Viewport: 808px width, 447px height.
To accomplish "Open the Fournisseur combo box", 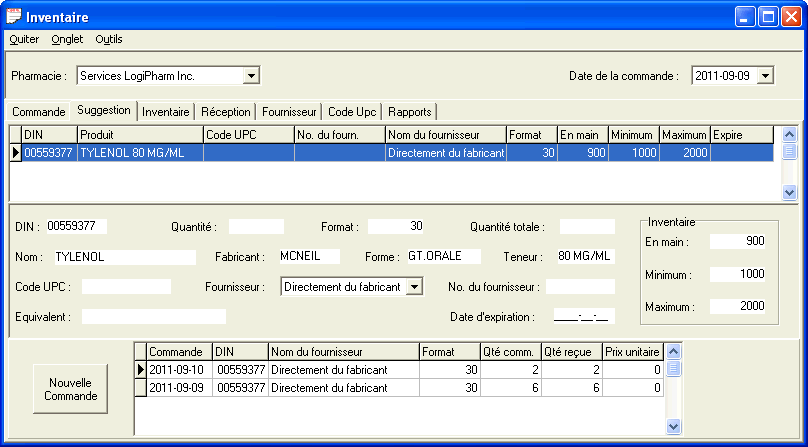I will [415, 287].
